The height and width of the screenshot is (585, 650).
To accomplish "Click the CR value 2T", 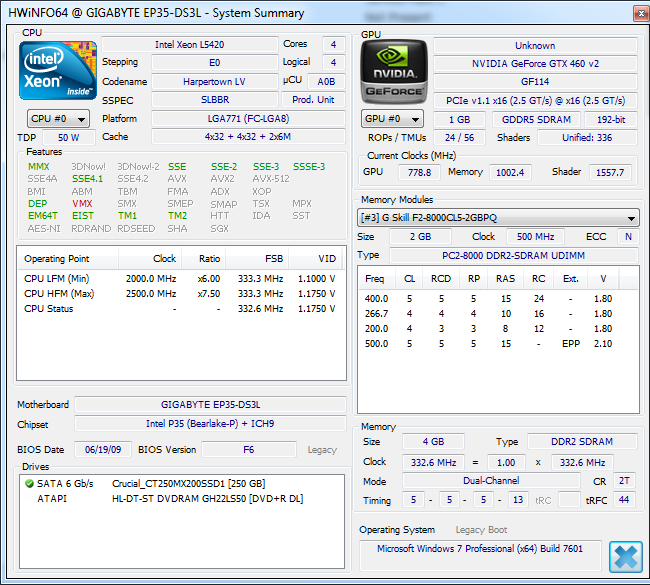I will click(624, 481).
